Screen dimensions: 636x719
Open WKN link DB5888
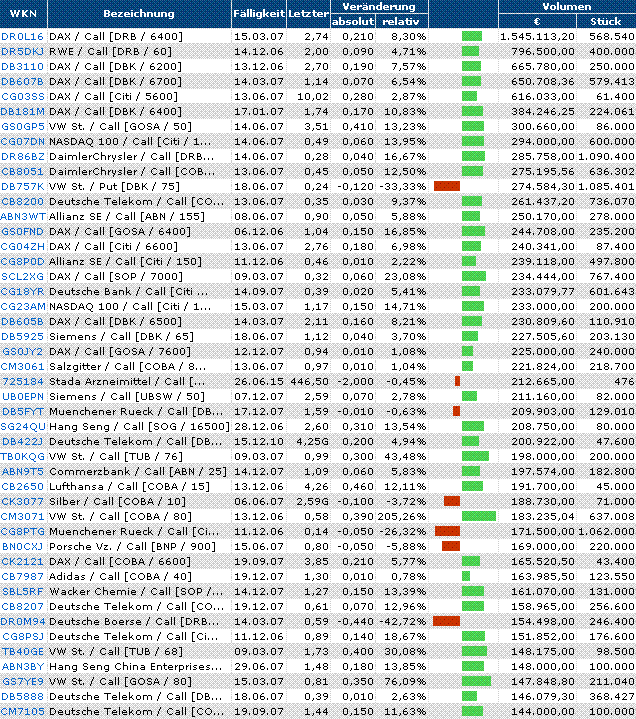pyautogui.click(x=22, y=697)
